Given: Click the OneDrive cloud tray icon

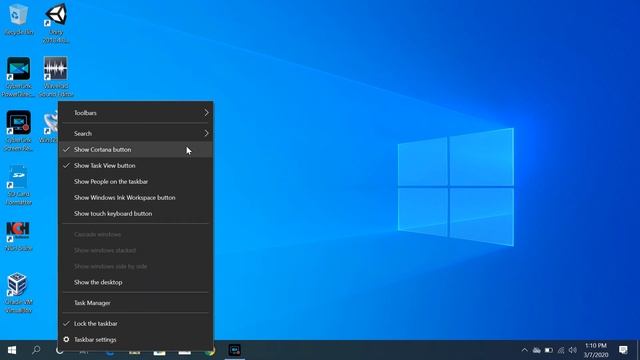Looking at the screenshot, I should pyautogui.click(x=537, y=350).
